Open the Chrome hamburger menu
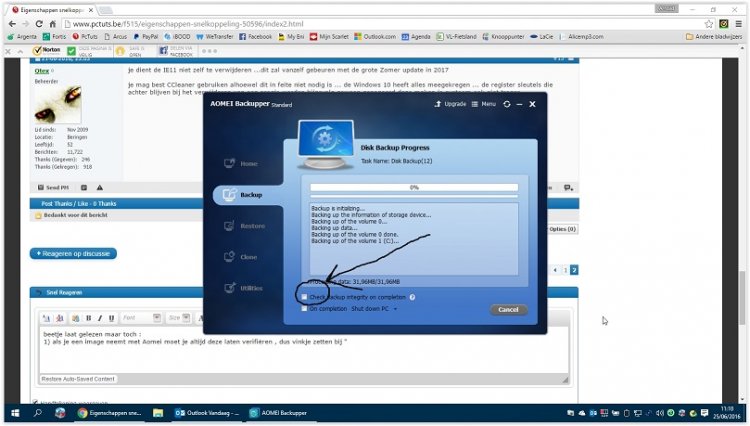Image resolution: width=750 pixels, height=426 pixels. coord(739,24)
